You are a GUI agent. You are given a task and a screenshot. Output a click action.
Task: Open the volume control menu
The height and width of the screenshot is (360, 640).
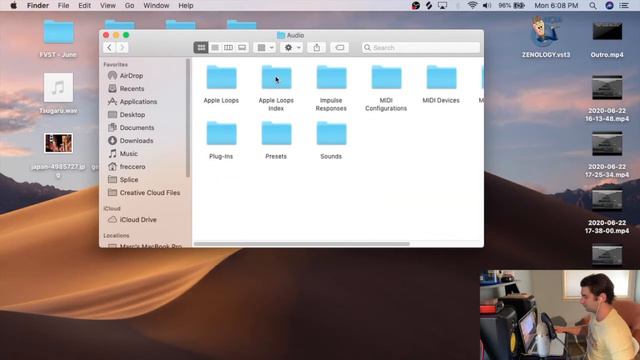487,6
